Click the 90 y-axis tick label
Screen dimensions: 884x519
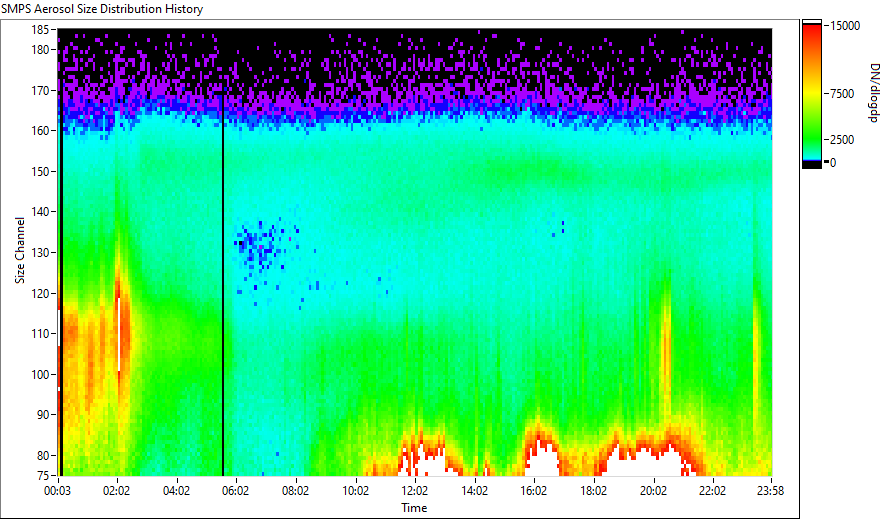tap(43, 415)
